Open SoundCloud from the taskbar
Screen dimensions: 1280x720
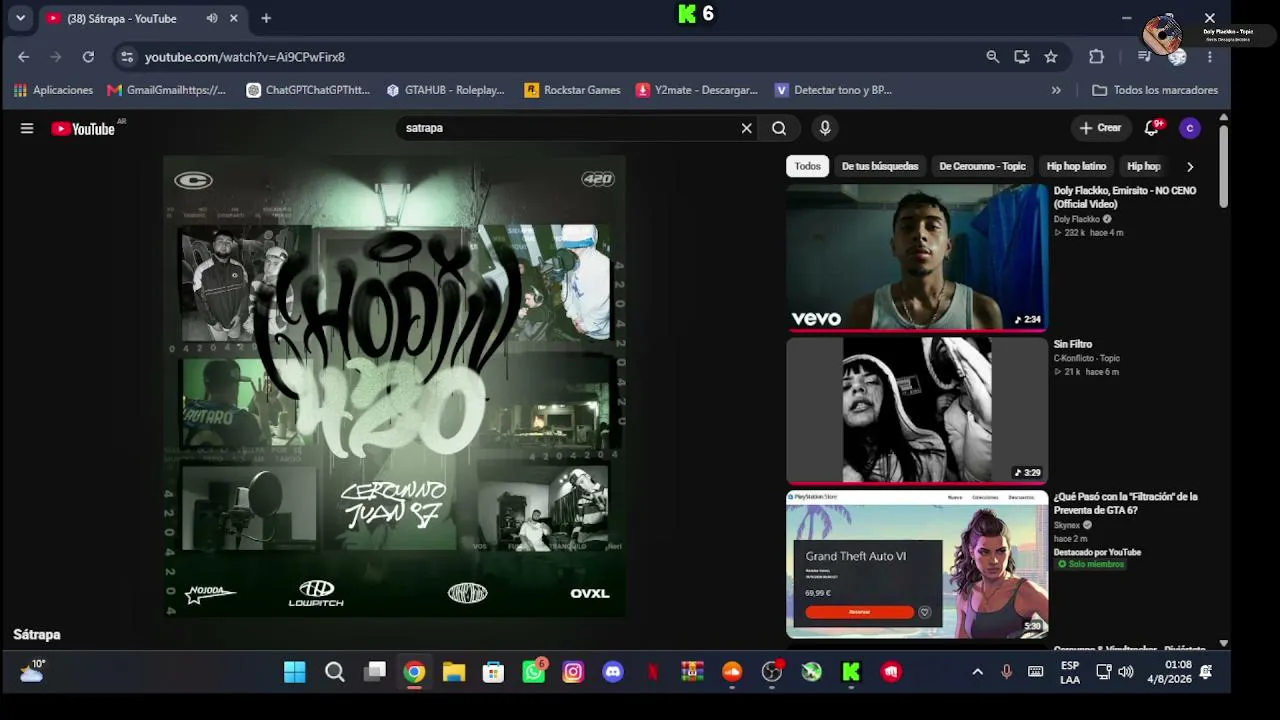(732, 672)
